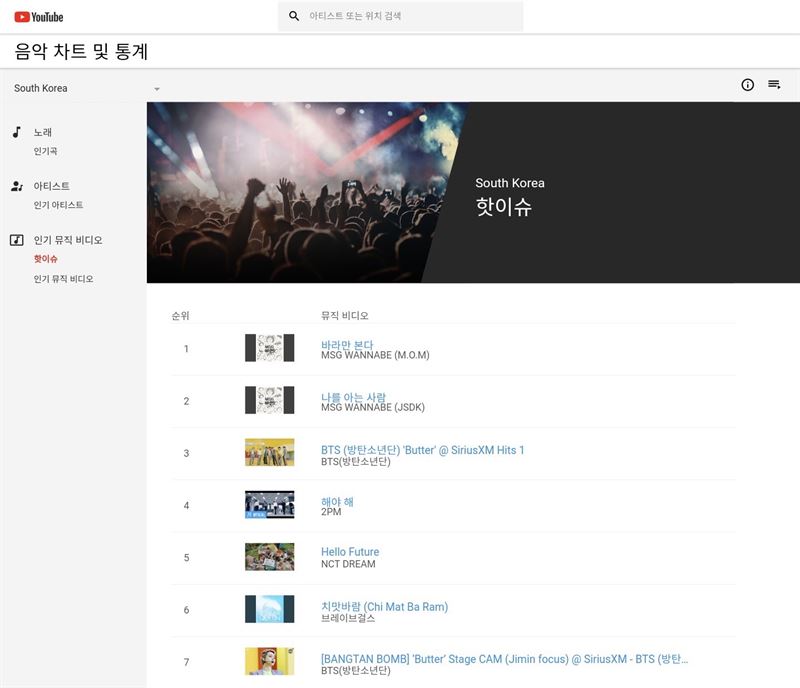Click the BANGTAN BOMB Jimin focus thumbnail
This screenshot has height=688, width=800.
coord(269,661)
